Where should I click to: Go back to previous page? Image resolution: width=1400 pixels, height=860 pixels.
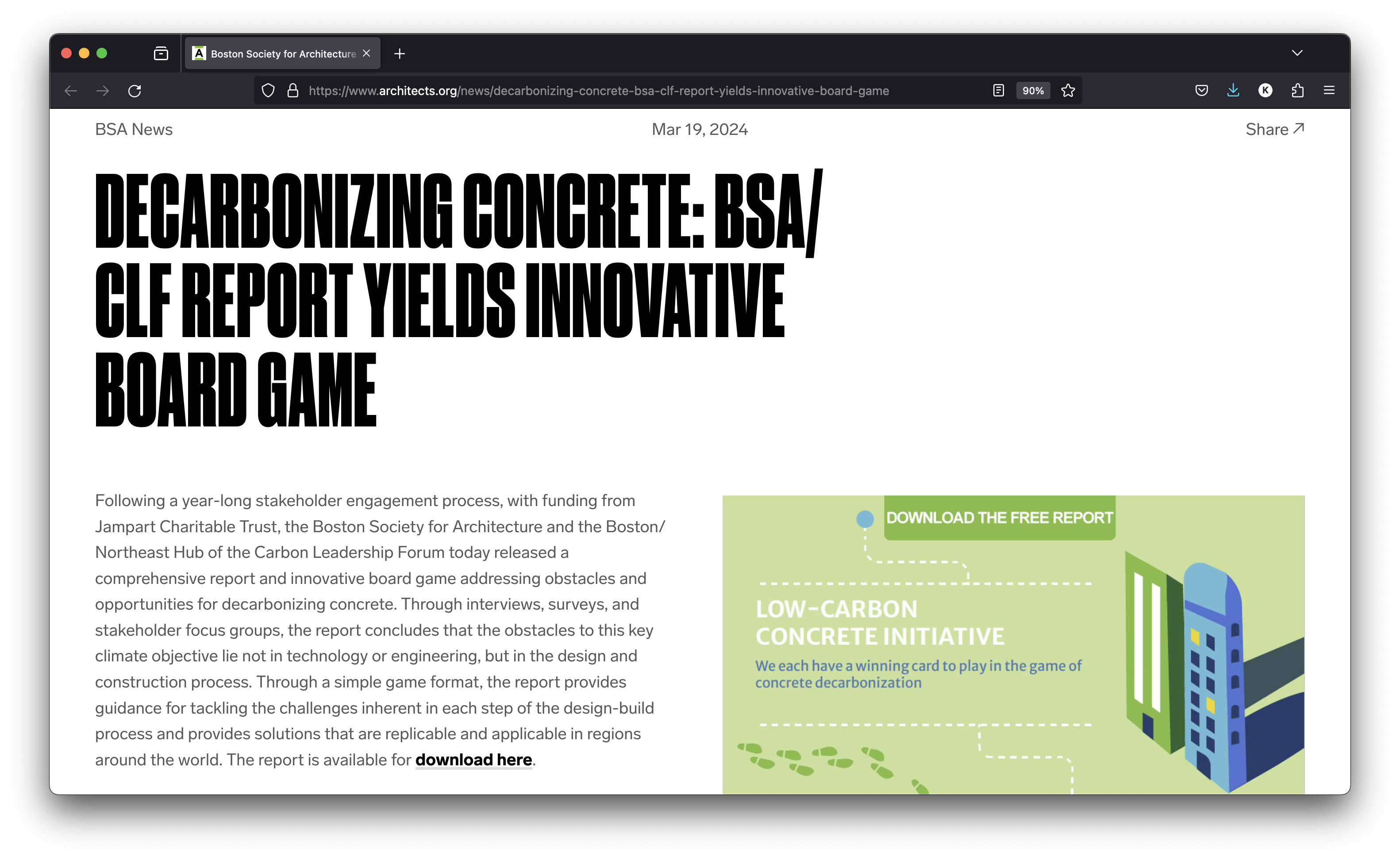point(70,91)
